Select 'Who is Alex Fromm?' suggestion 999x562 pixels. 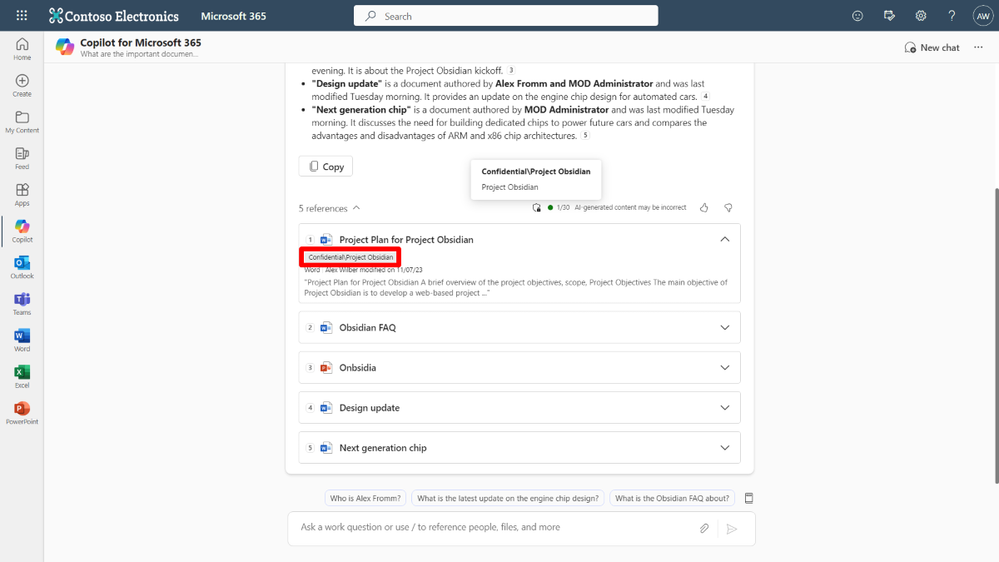365,498
